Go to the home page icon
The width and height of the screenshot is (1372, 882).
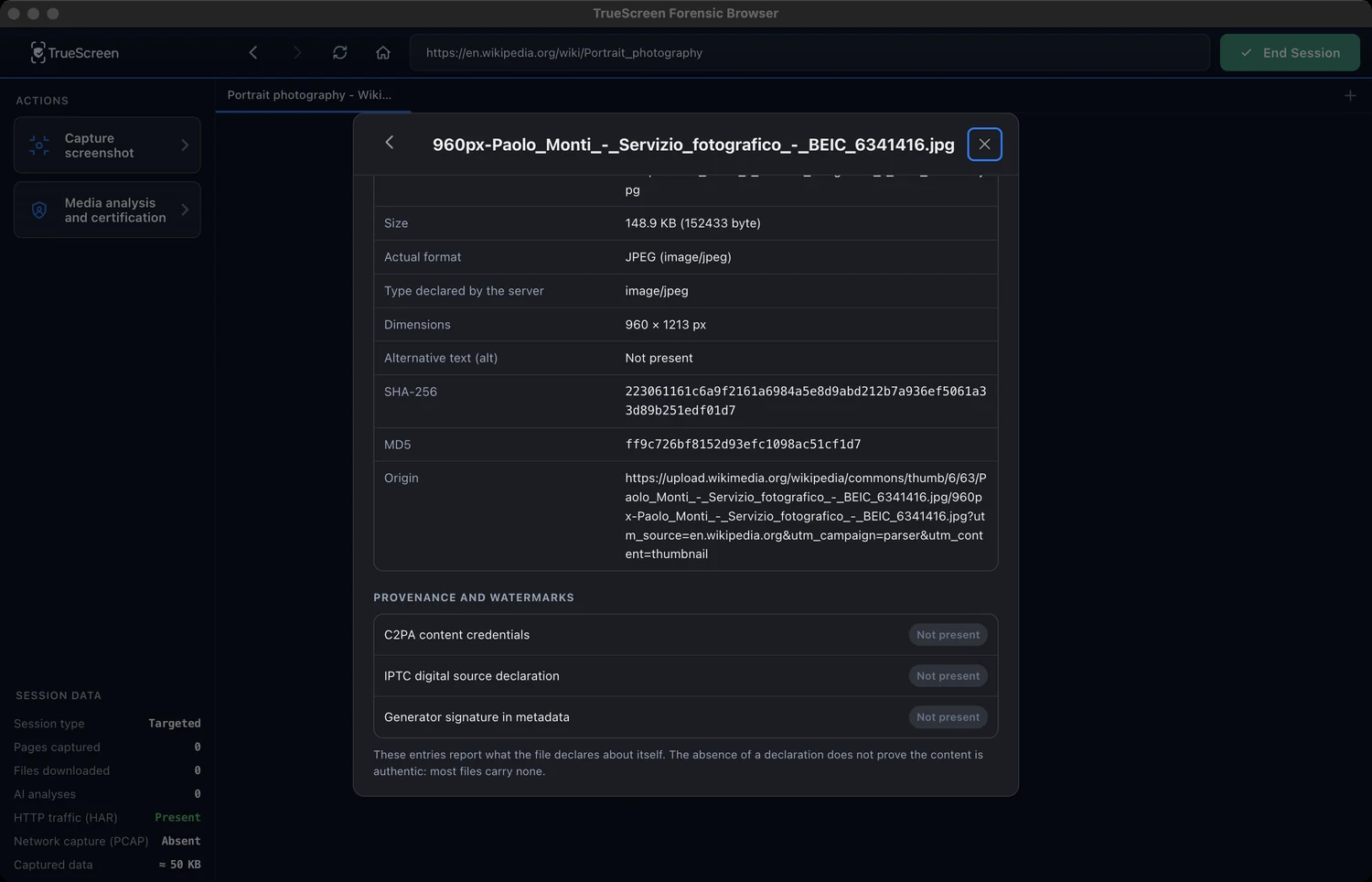pyautogui.click(x=383, y=52)
